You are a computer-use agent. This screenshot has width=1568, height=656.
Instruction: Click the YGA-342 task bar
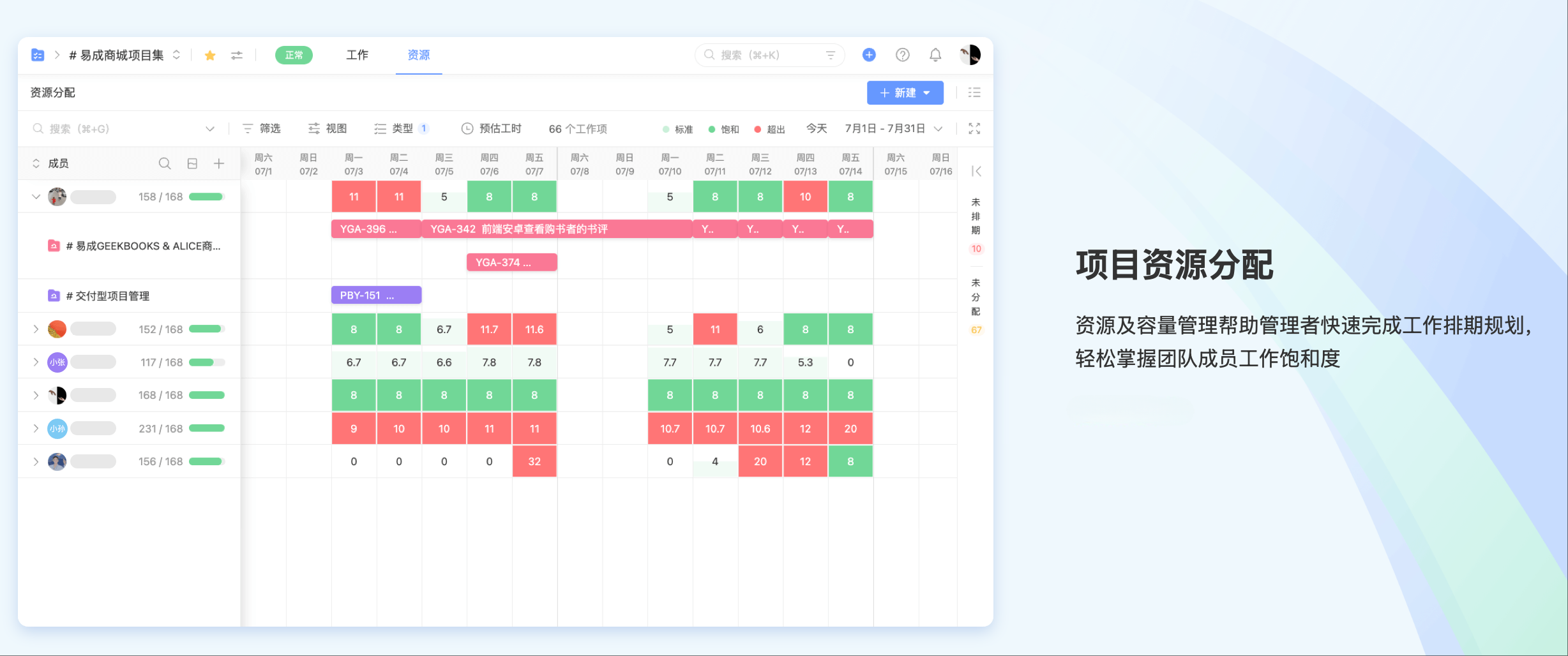click(x=557, y=229)
